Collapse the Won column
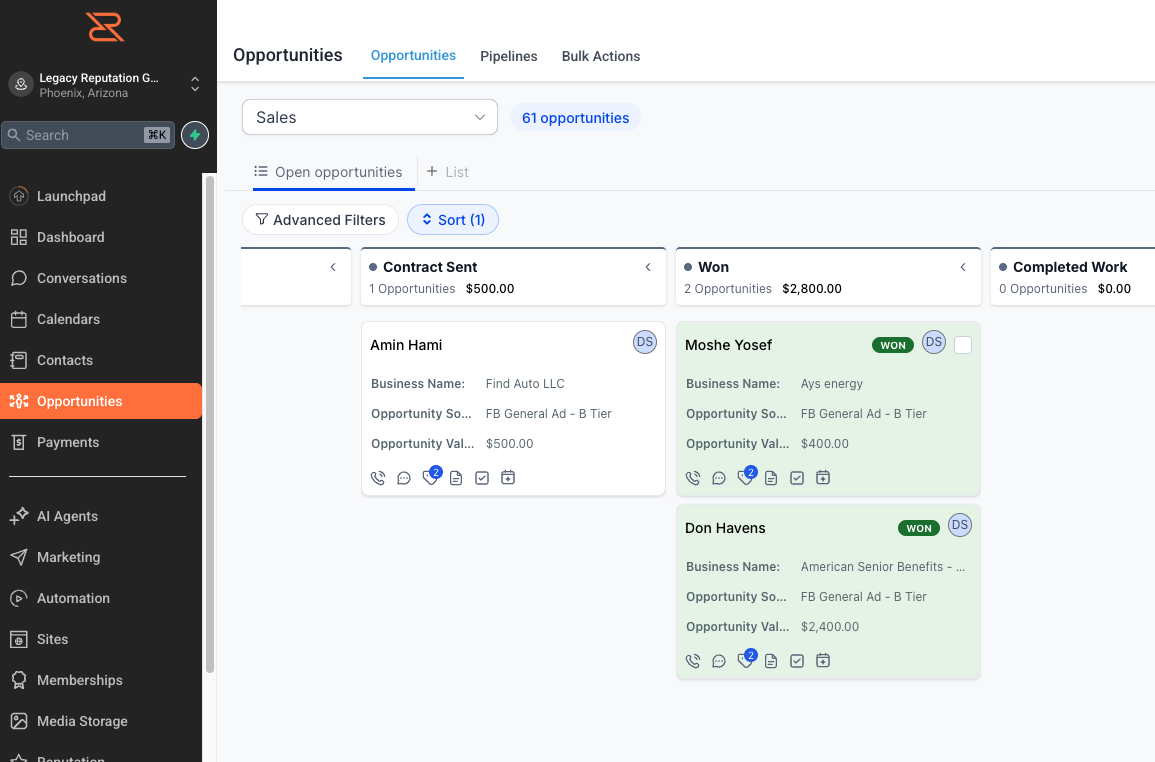The image size is (1155, 762). [963, 267]
